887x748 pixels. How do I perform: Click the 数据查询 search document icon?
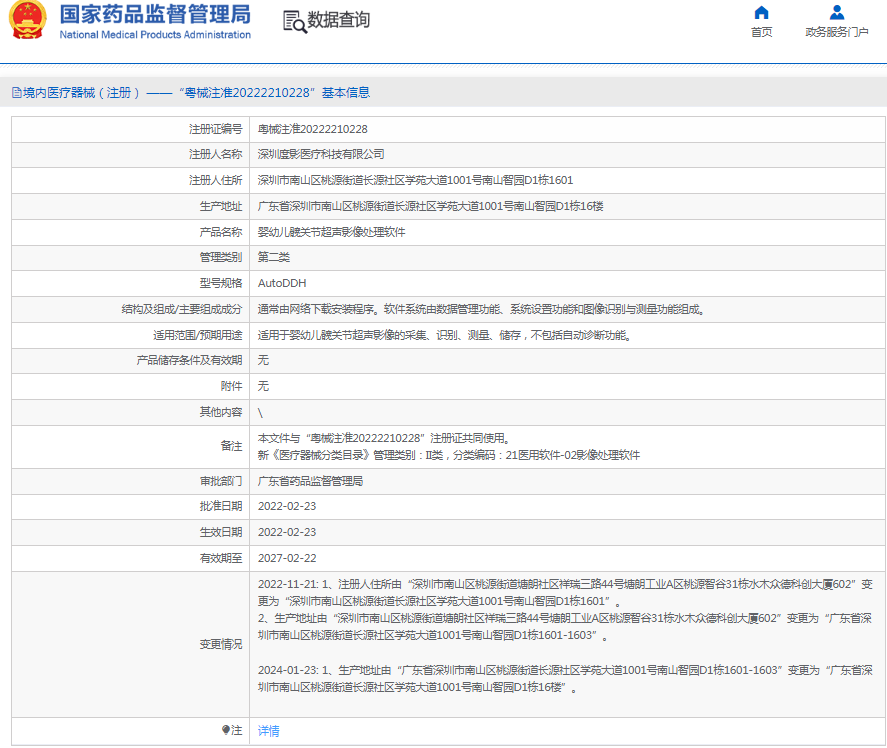click(x=295, y=22)
